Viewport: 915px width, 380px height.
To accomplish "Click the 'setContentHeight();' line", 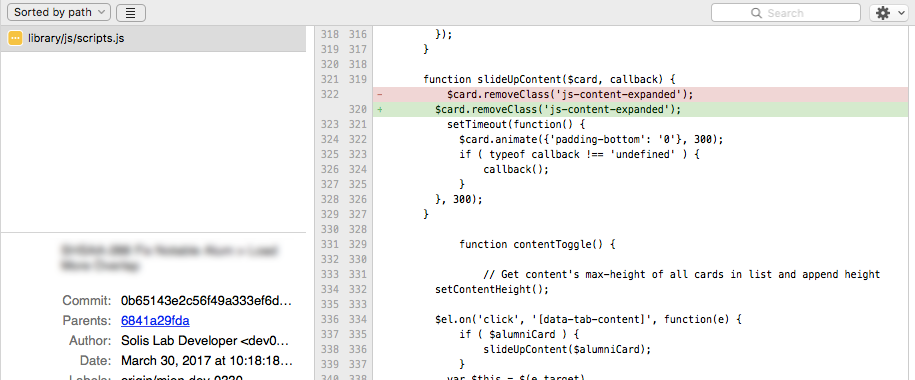I will (493, 290).
